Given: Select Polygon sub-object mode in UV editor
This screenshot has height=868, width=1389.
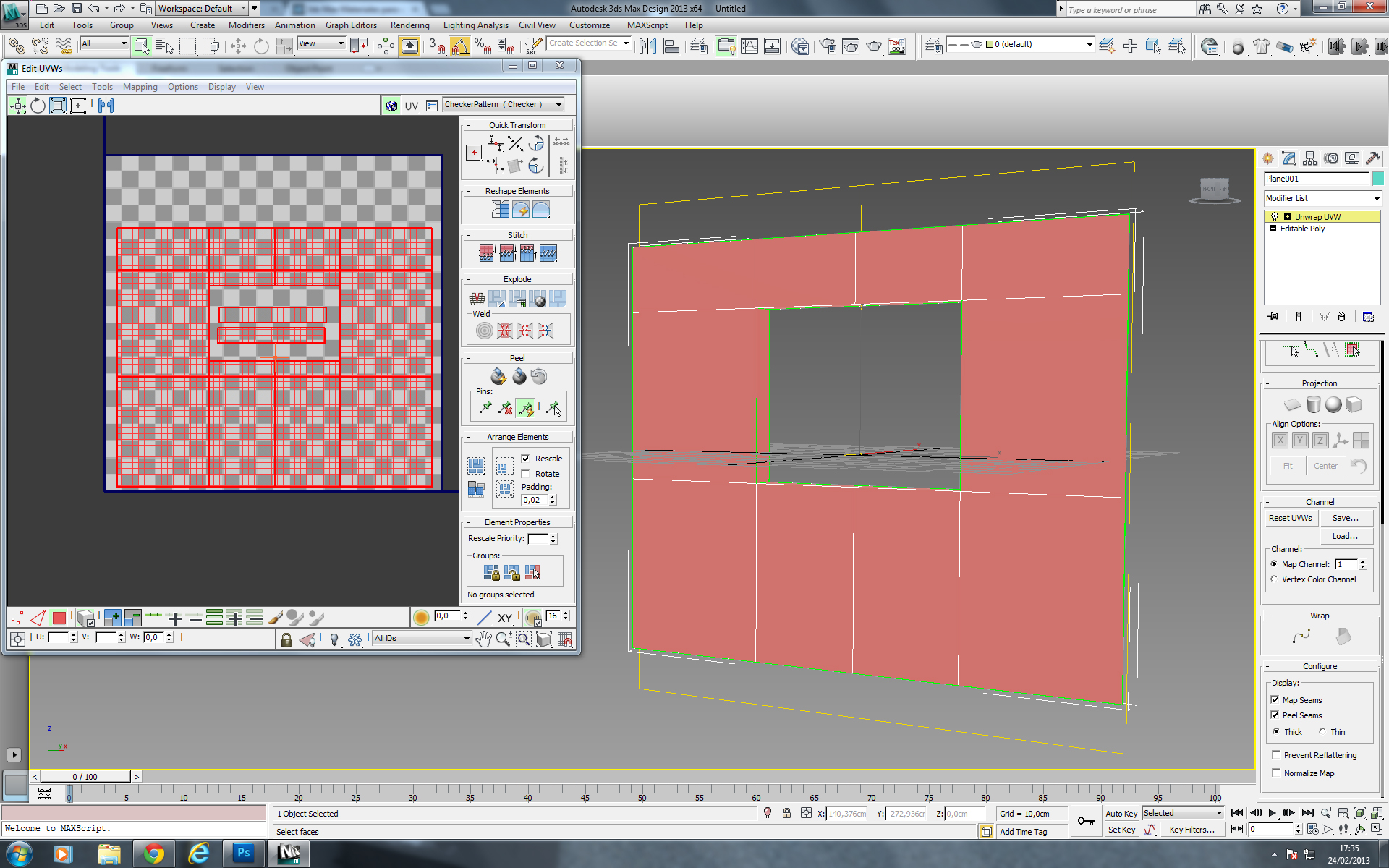Looking at the screenshot, I should 59,618.
